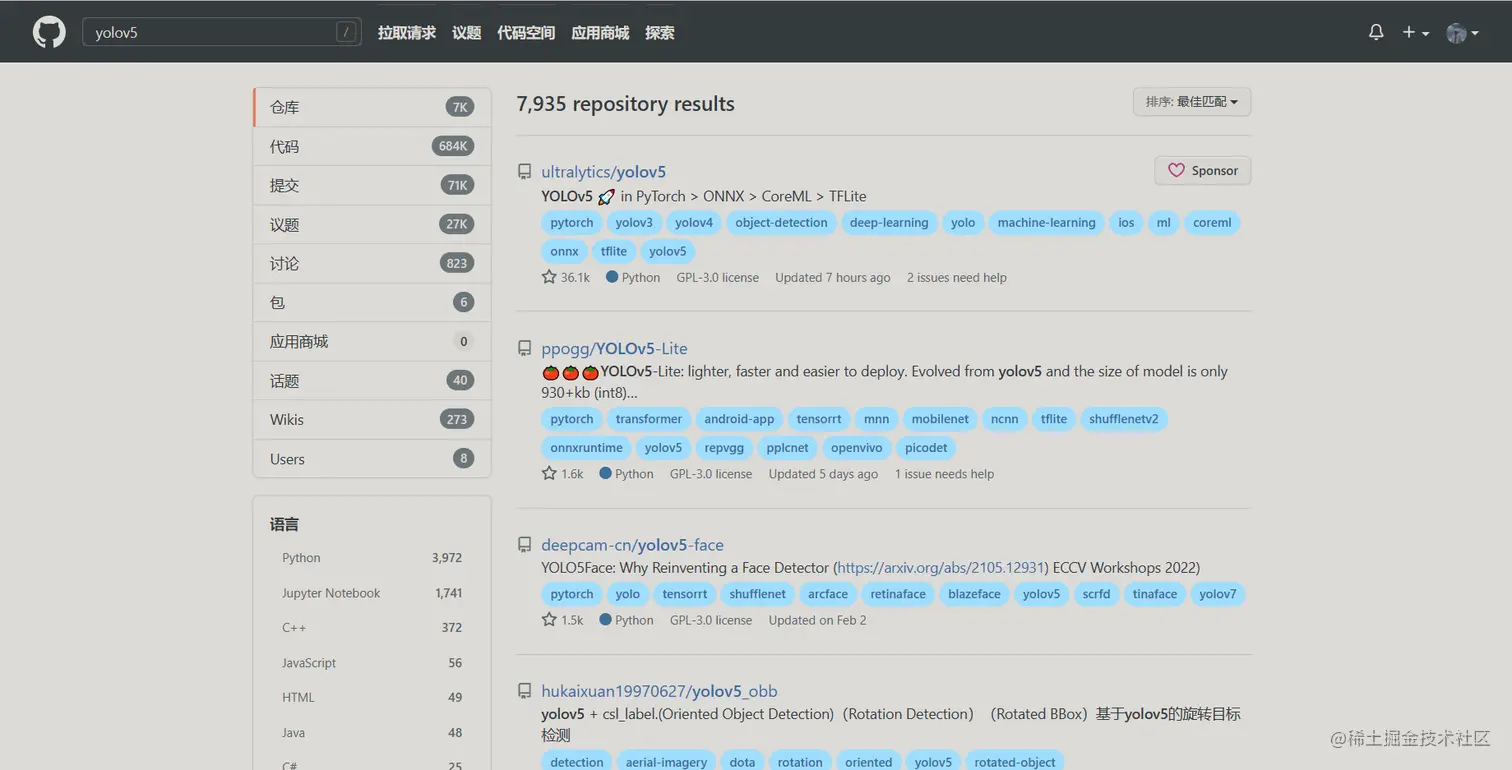Screen dimensions: 1512x770
Task: Select Code (代码) filter
Action: [x=372, y=146]
